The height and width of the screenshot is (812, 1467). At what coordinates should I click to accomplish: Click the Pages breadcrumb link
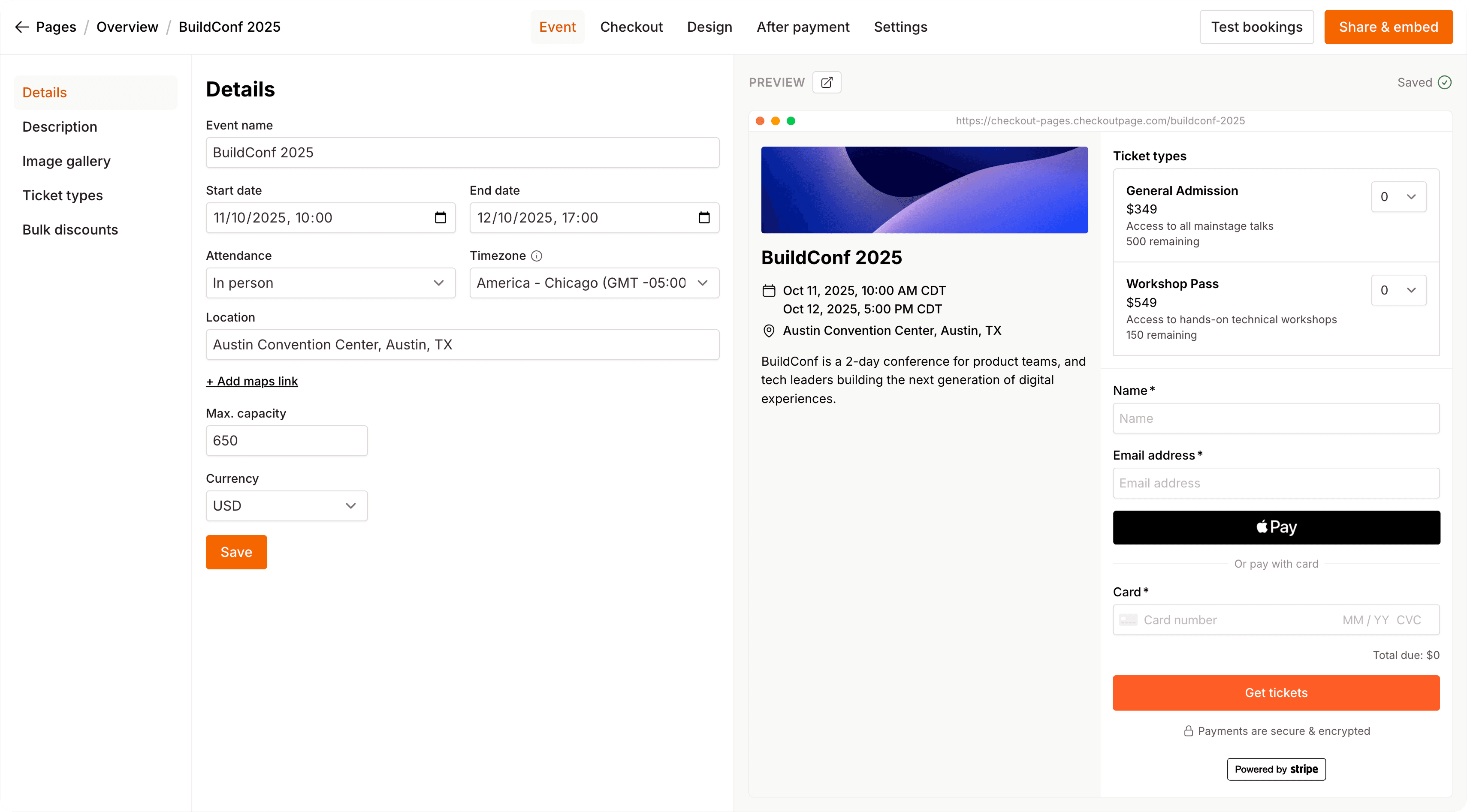[56, 27]
